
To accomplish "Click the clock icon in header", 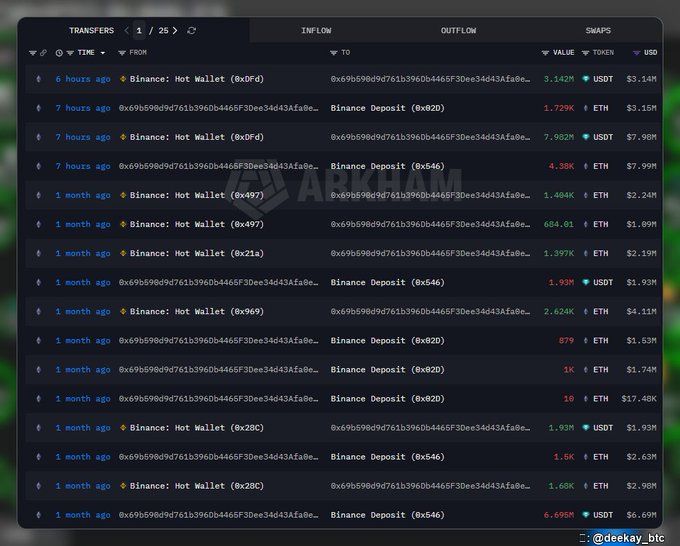I will (59, 53).
